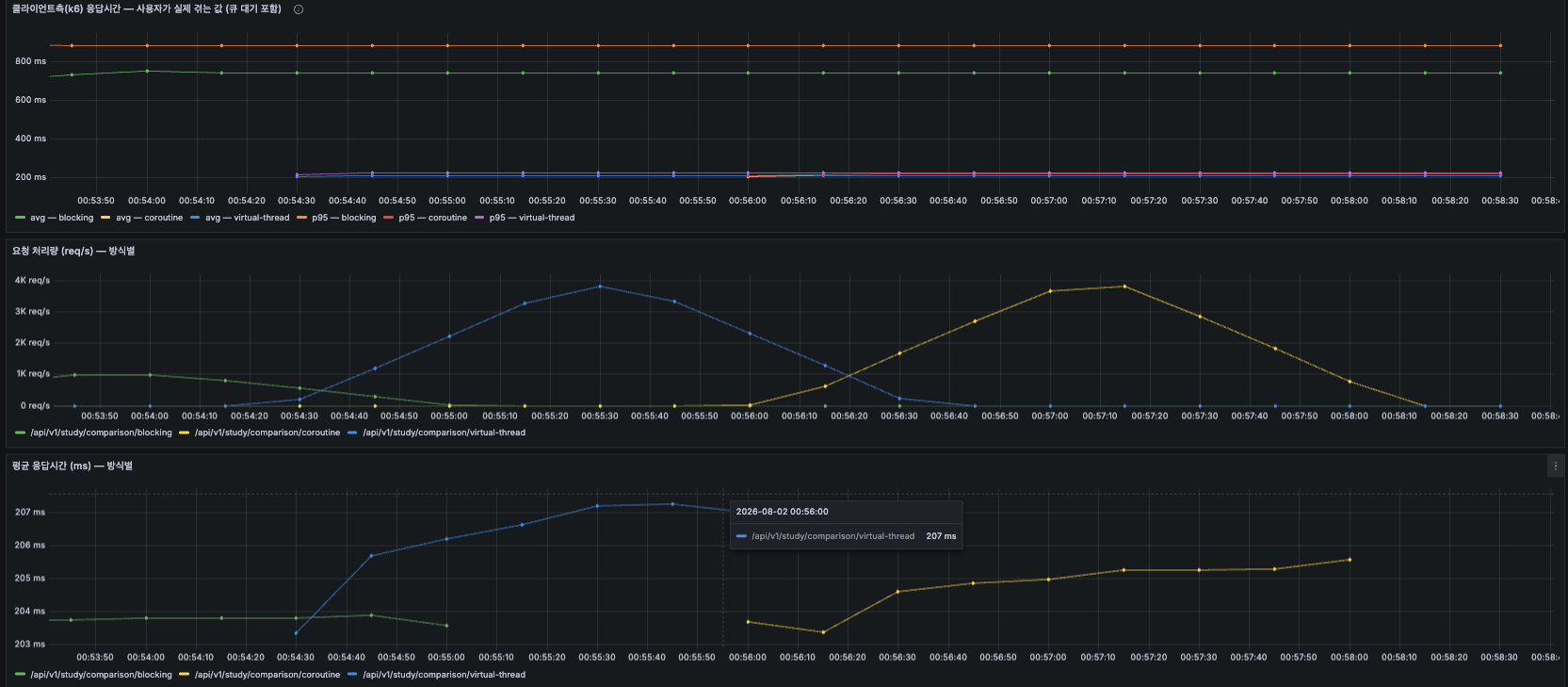Click the tooltip timestamp 2026-08-02 00:56:00
This screenshot has height=687, width=1568.
click(783, 512)
